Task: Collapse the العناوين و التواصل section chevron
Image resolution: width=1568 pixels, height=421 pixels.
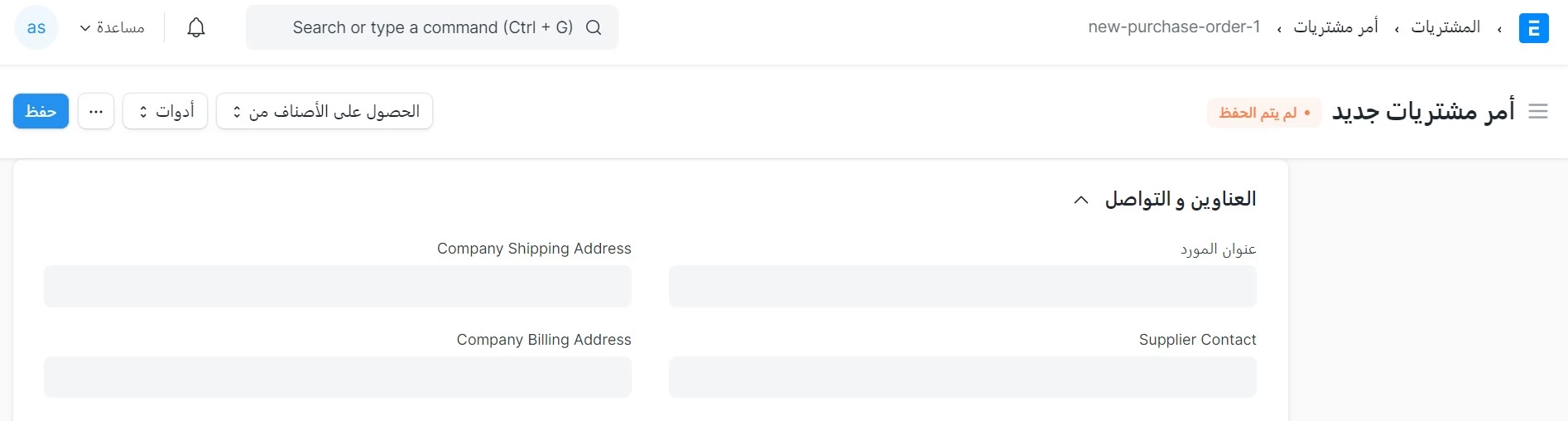Action: point(1081,200)
